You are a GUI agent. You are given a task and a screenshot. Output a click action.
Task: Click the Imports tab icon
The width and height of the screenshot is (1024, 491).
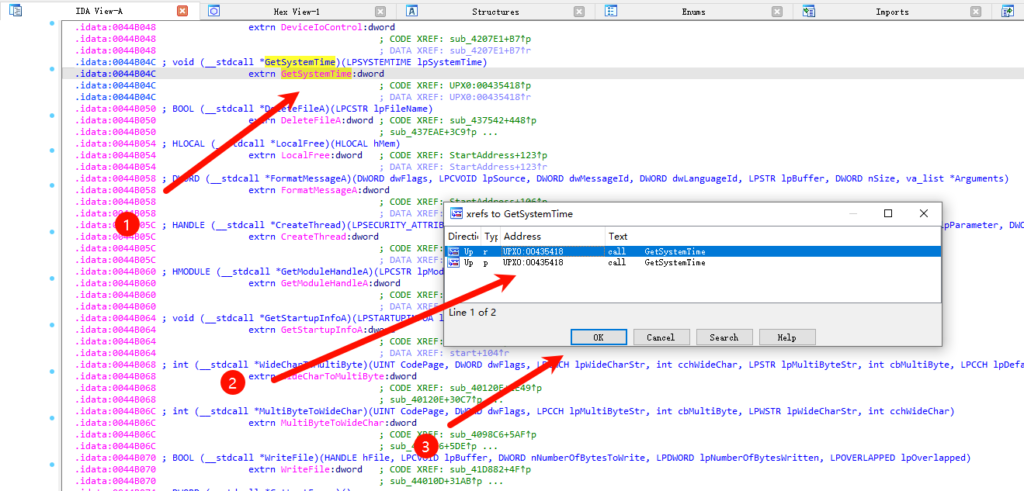(808, 11)
